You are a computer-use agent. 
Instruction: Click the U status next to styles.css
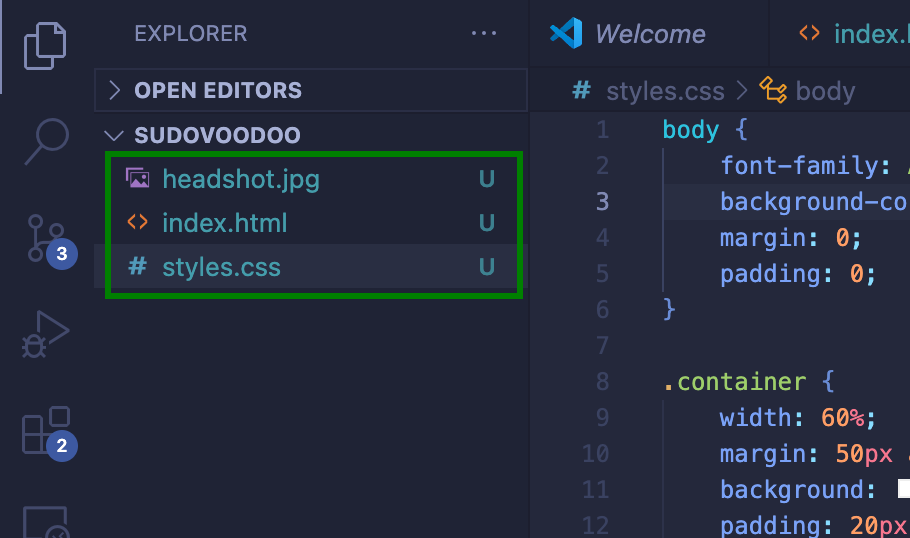(x=487, y=267)
